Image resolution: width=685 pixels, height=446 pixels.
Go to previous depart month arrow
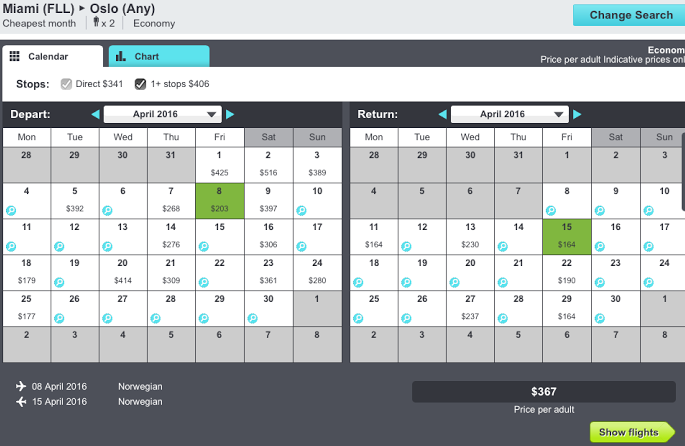click(x=95, y=114)
